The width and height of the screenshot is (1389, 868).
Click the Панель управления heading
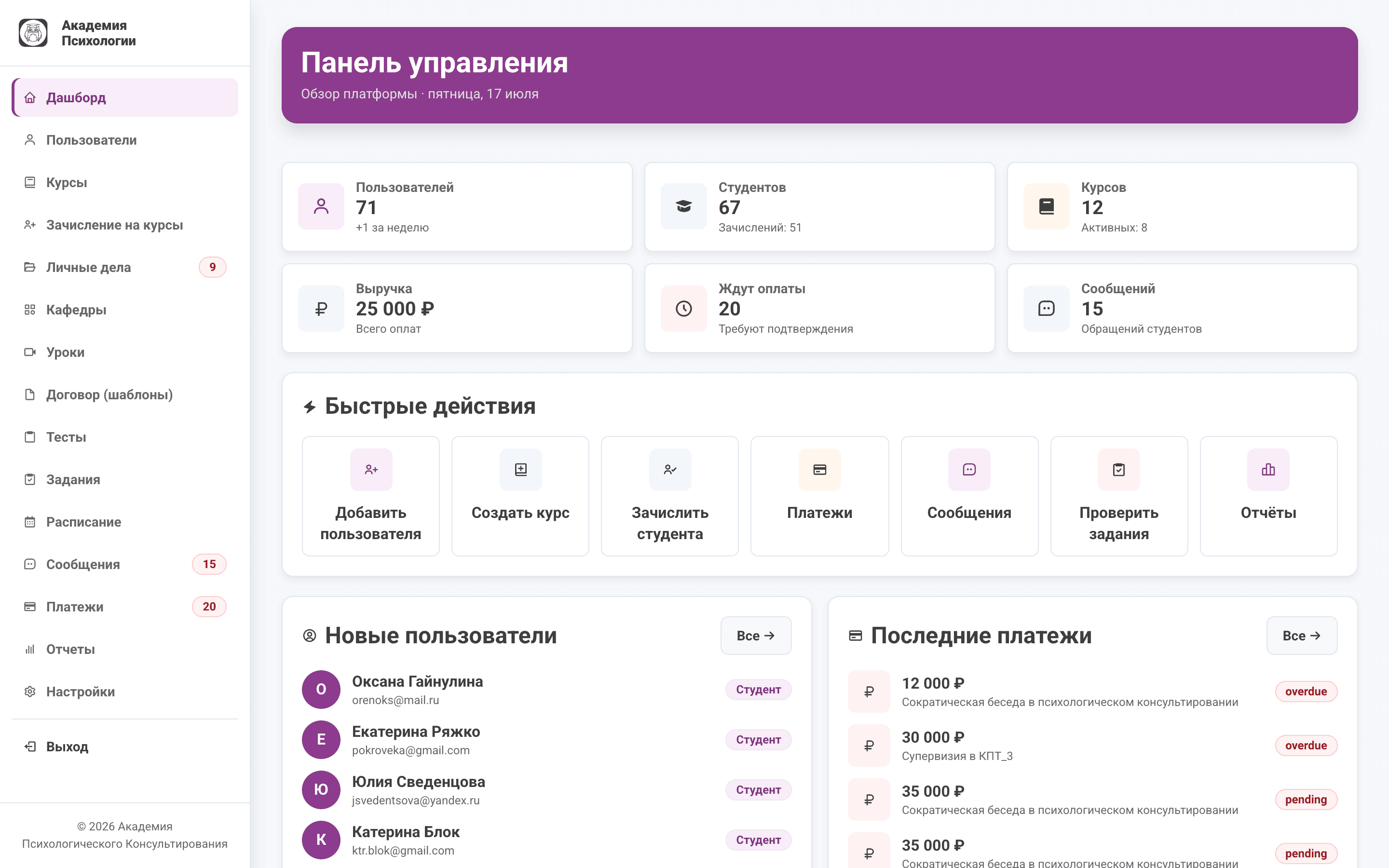[435, 63]
